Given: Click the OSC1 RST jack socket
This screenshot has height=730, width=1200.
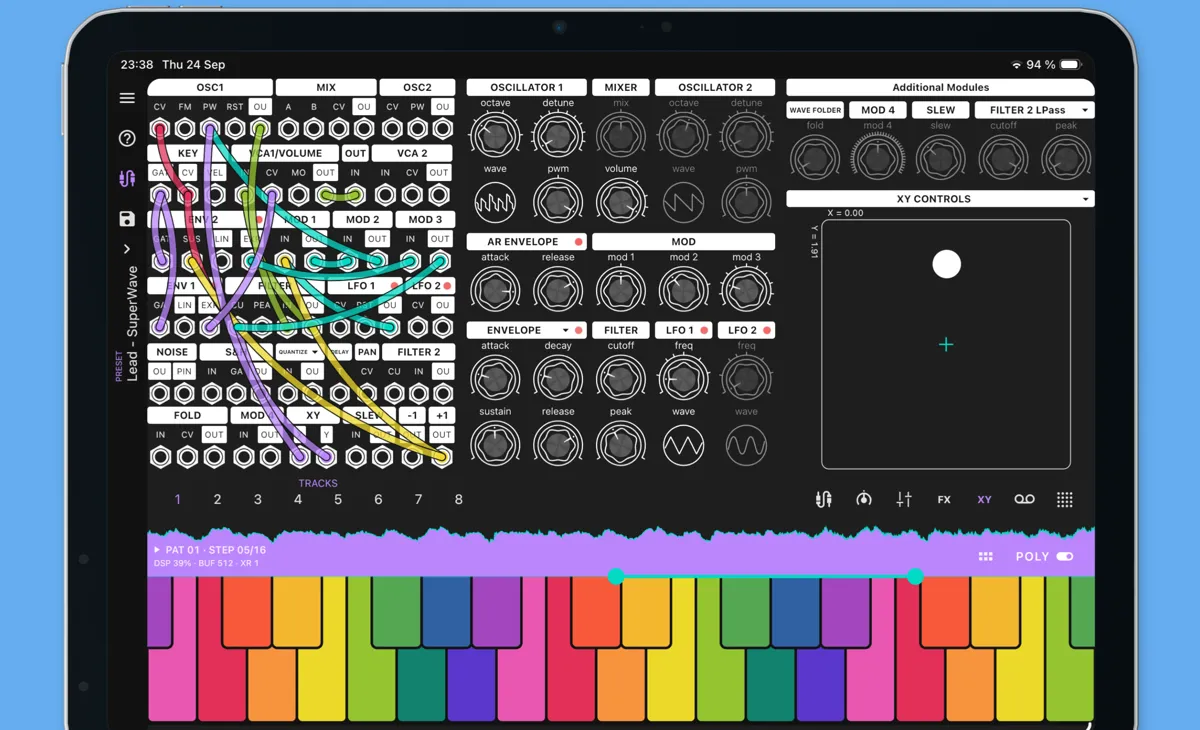Looking at the screenshot, I should [235, 129].
